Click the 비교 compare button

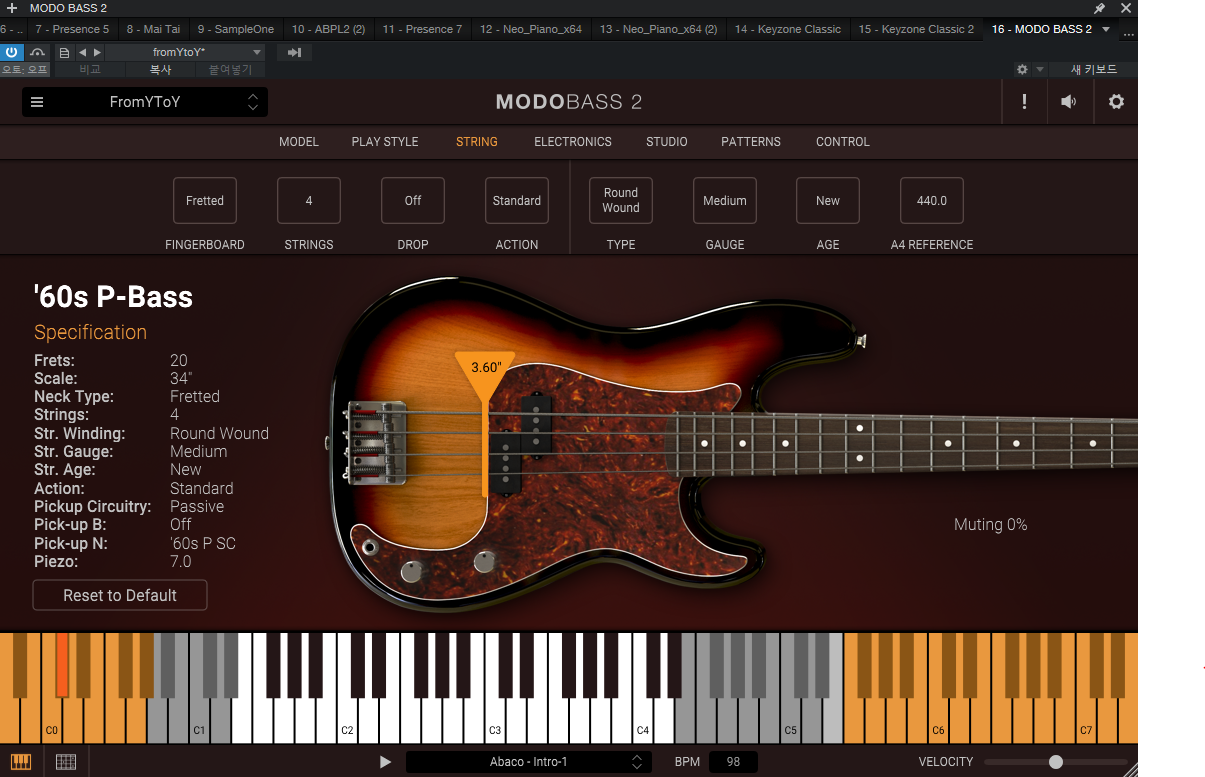tap(90, 70)
